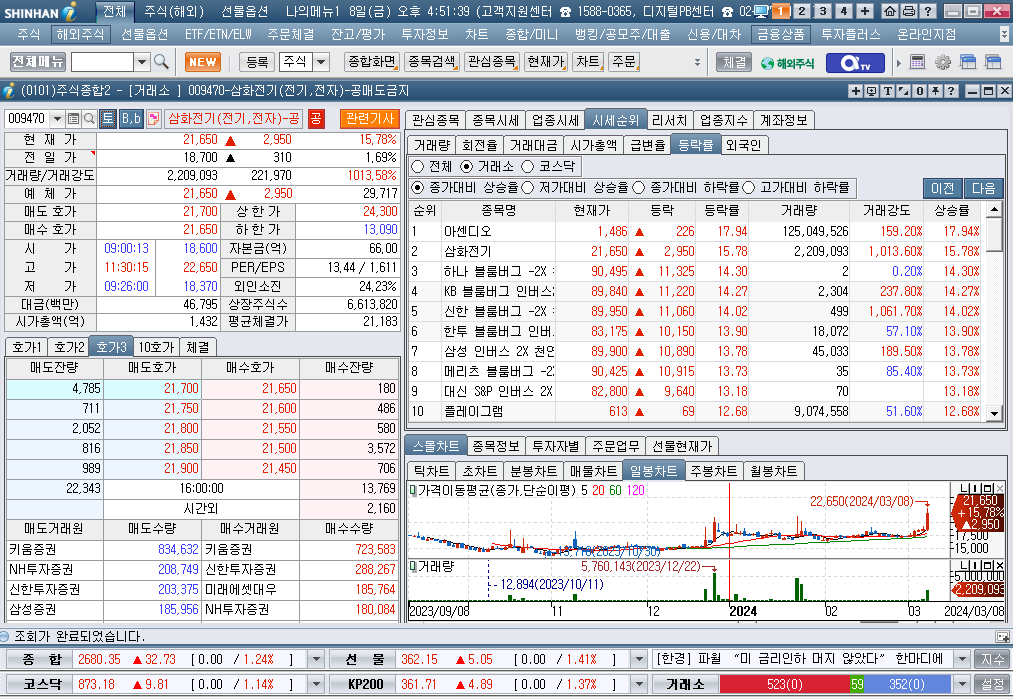Select the 코스닥 market radio button

click(527, 167)
